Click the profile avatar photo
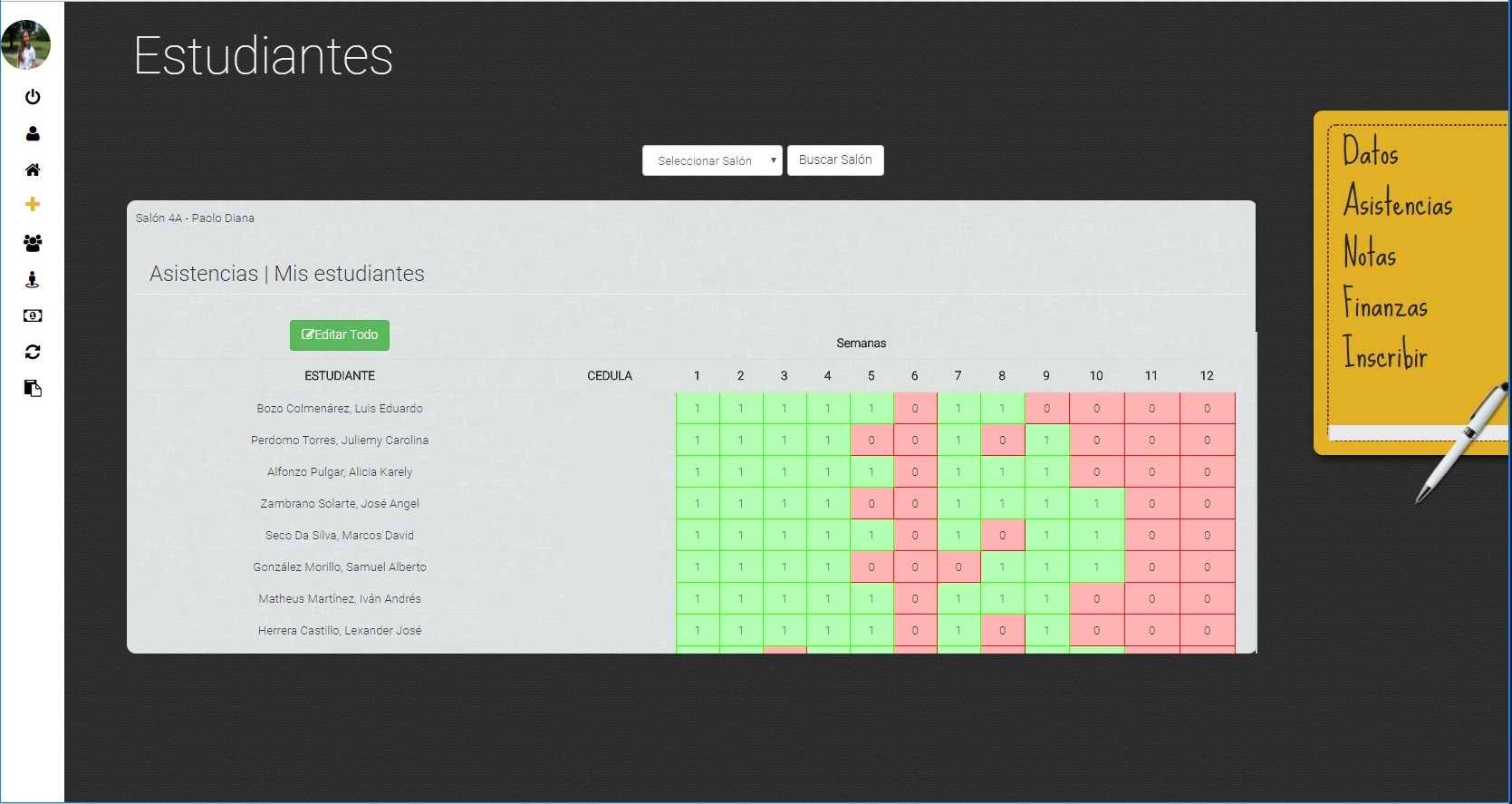1512x804 pixels. point(26,44)
